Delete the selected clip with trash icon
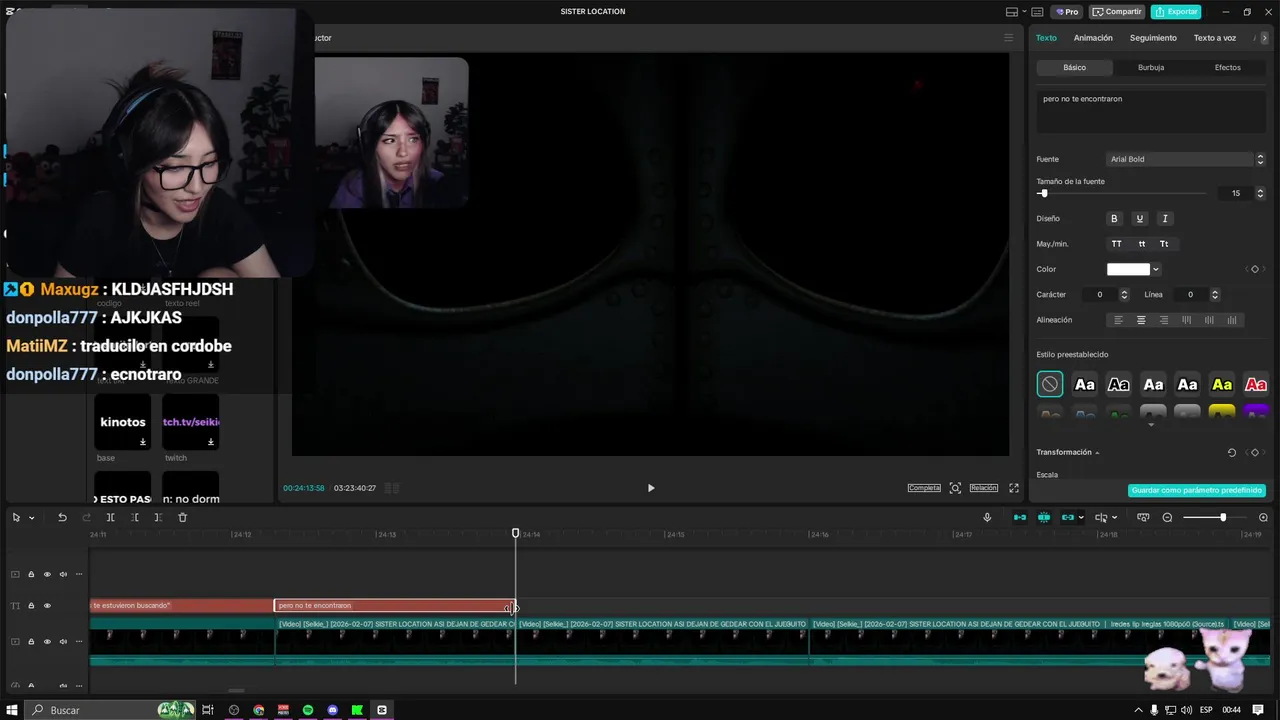The image size is (1280, 720). tap(182, 517)
